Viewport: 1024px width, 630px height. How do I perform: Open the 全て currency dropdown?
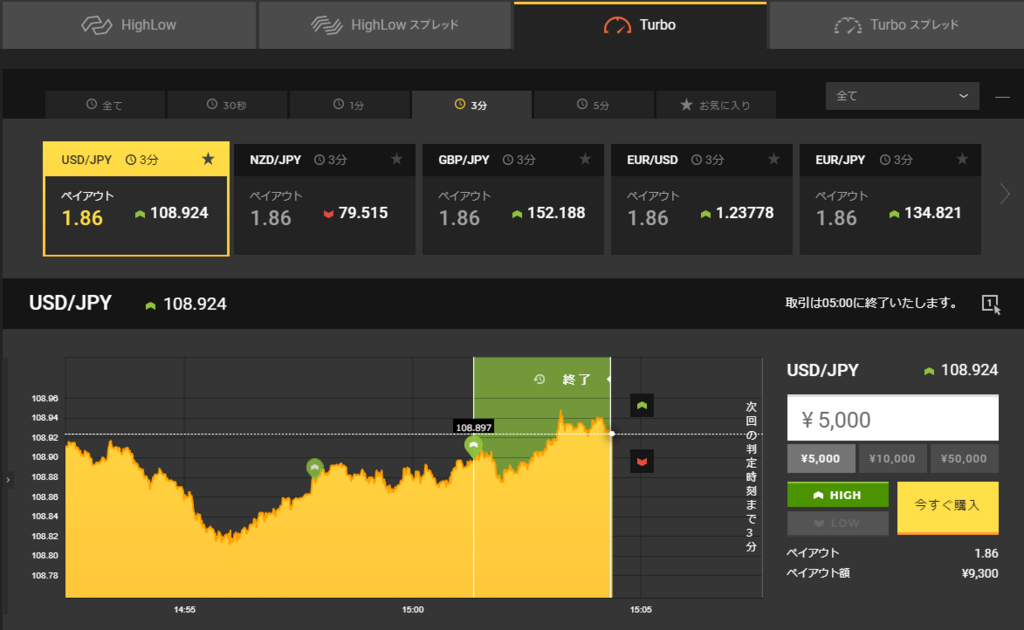click(901, 96)
